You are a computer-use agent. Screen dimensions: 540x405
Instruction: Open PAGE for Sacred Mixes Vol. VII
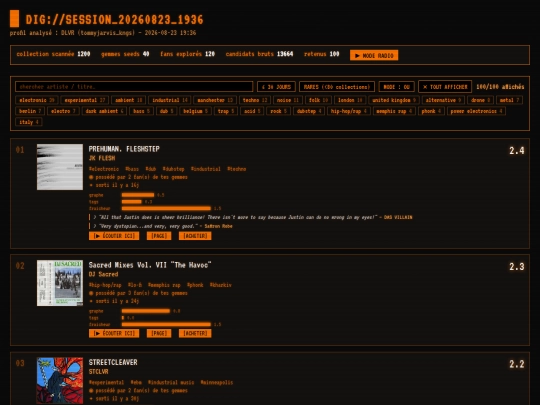(159, 333)
